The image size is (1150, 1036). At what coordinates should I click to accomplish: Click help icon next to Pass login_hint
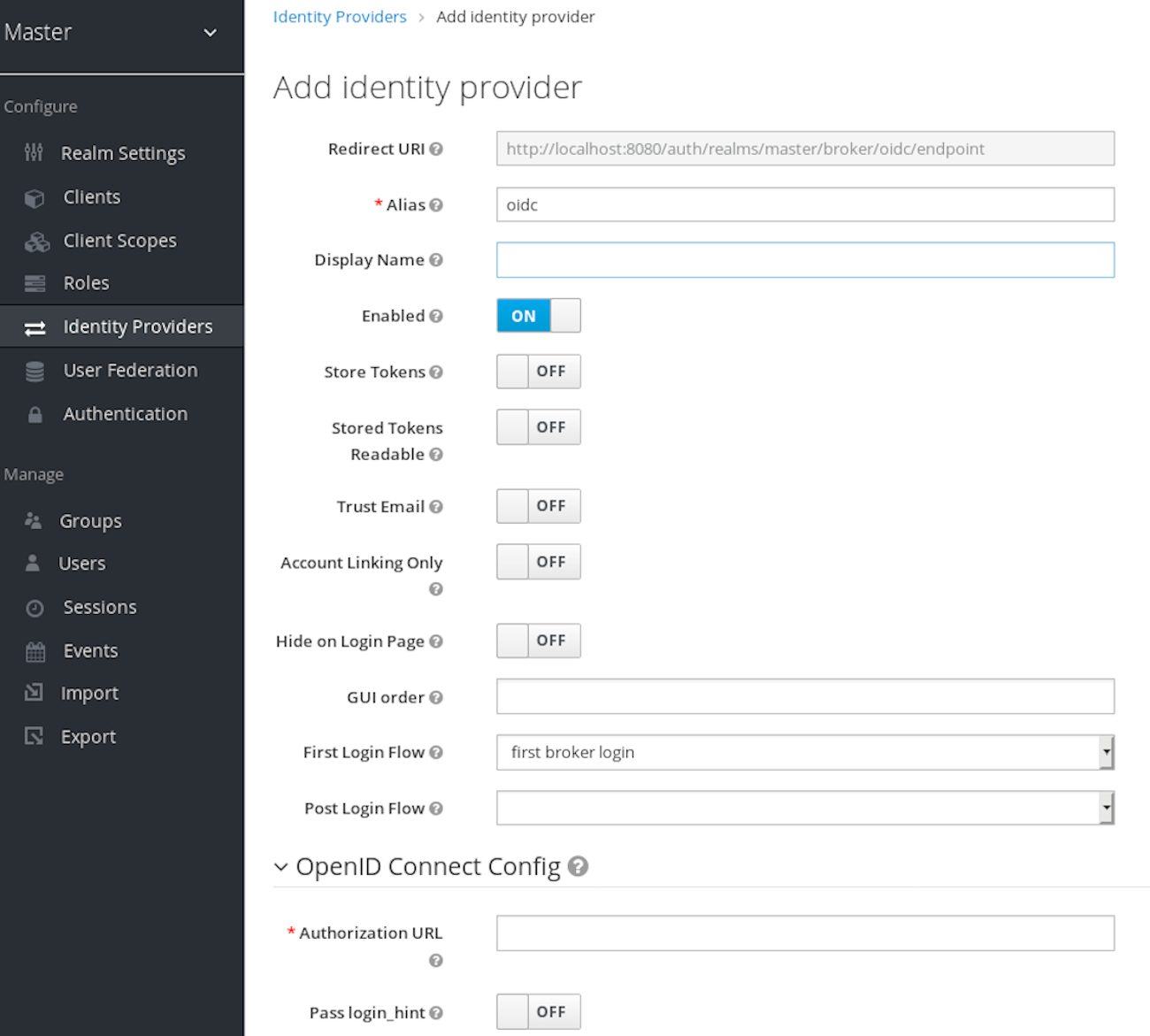pos(436,1013)
